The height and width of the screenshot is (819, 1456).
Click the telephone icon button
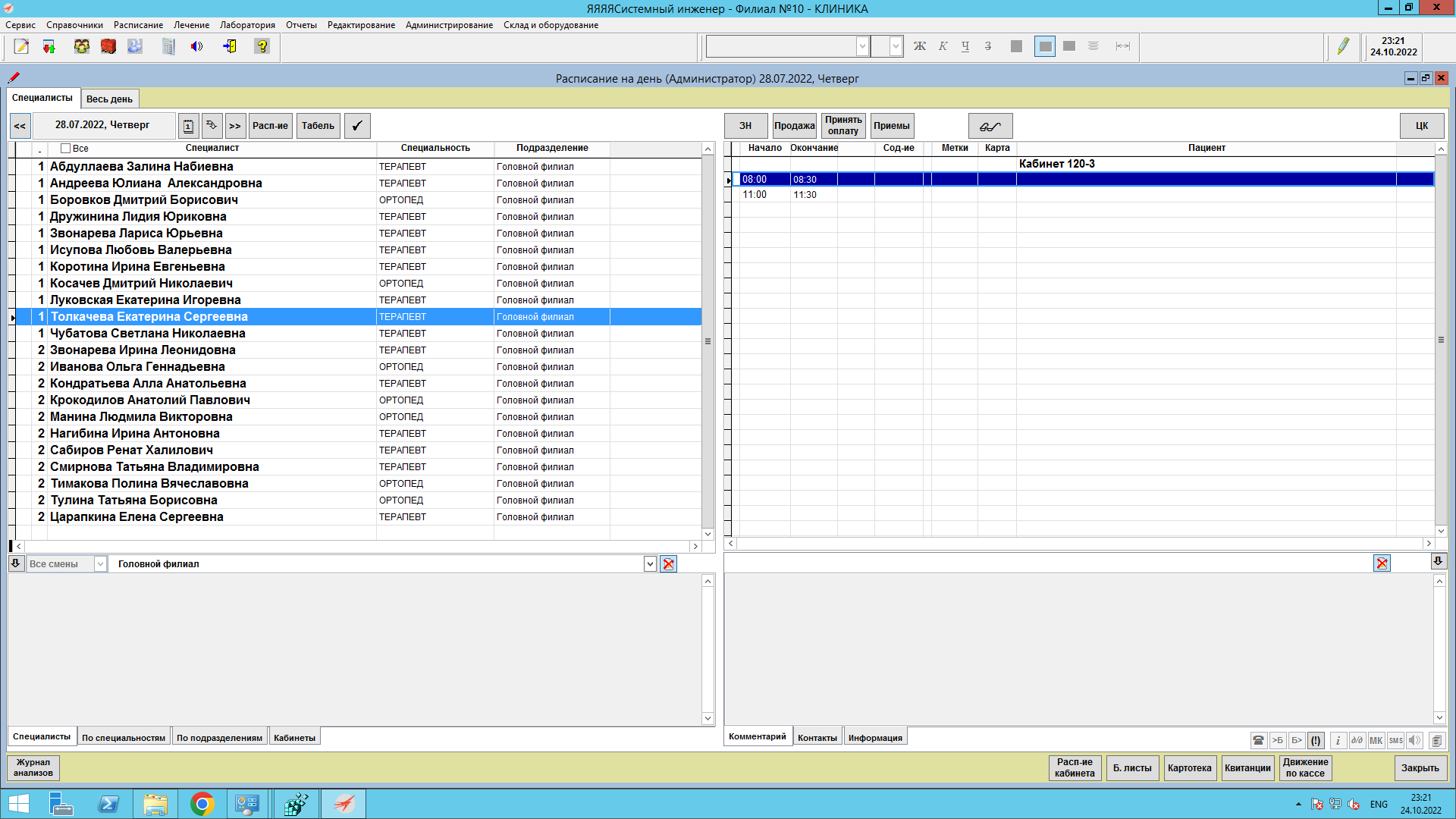(1258, 740)
